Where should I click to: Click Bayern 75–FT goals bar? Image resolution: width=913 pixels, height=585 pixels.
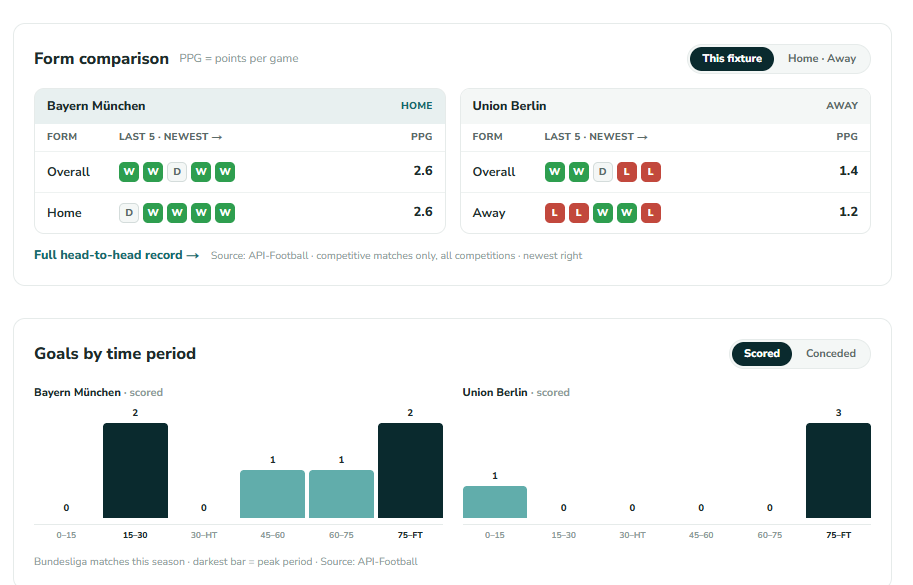(410, 470)
